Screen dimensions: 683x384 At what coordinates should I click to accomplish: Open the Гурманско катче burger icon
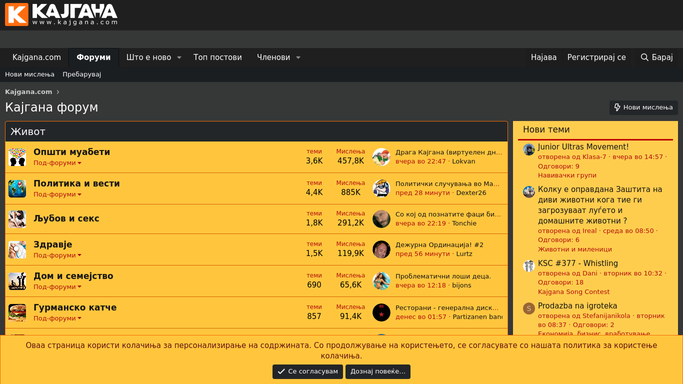coord(17,312)
